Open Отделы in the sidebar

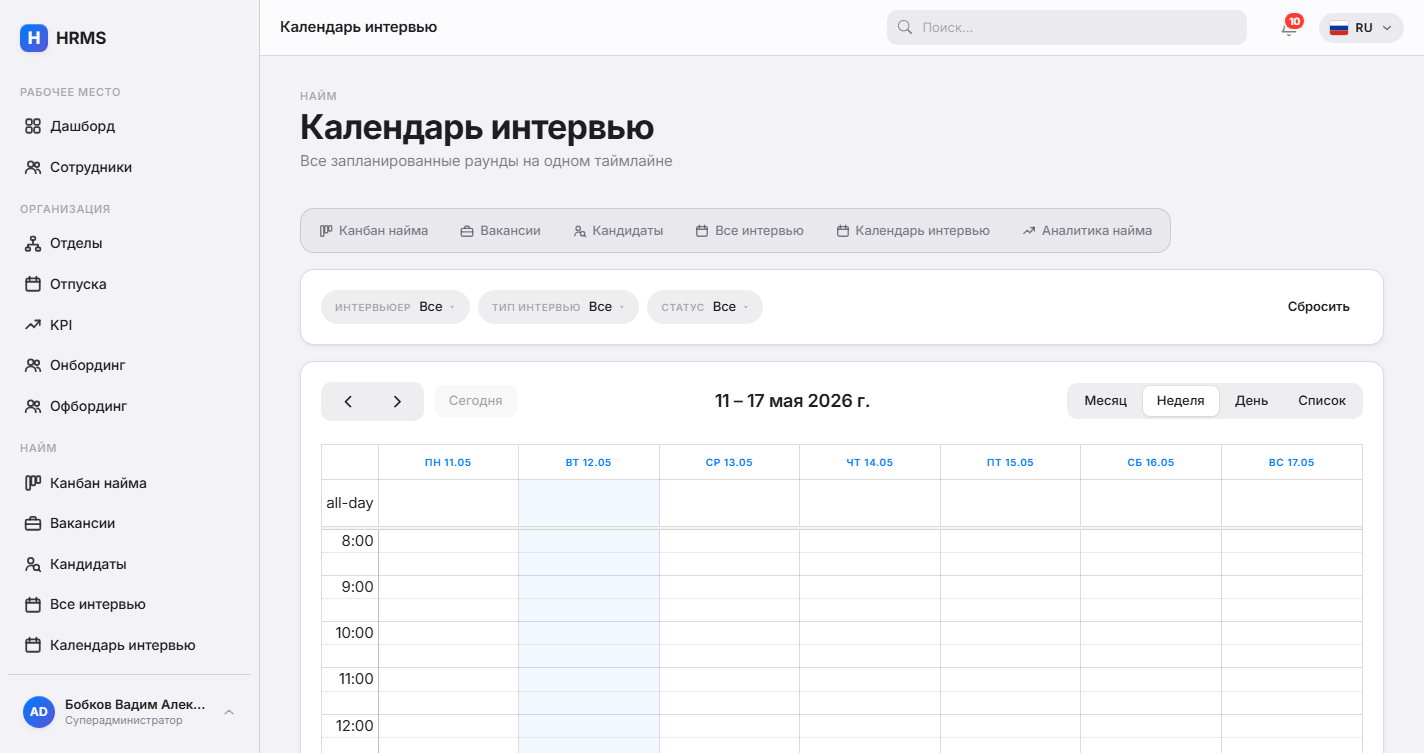pos(129,244)
